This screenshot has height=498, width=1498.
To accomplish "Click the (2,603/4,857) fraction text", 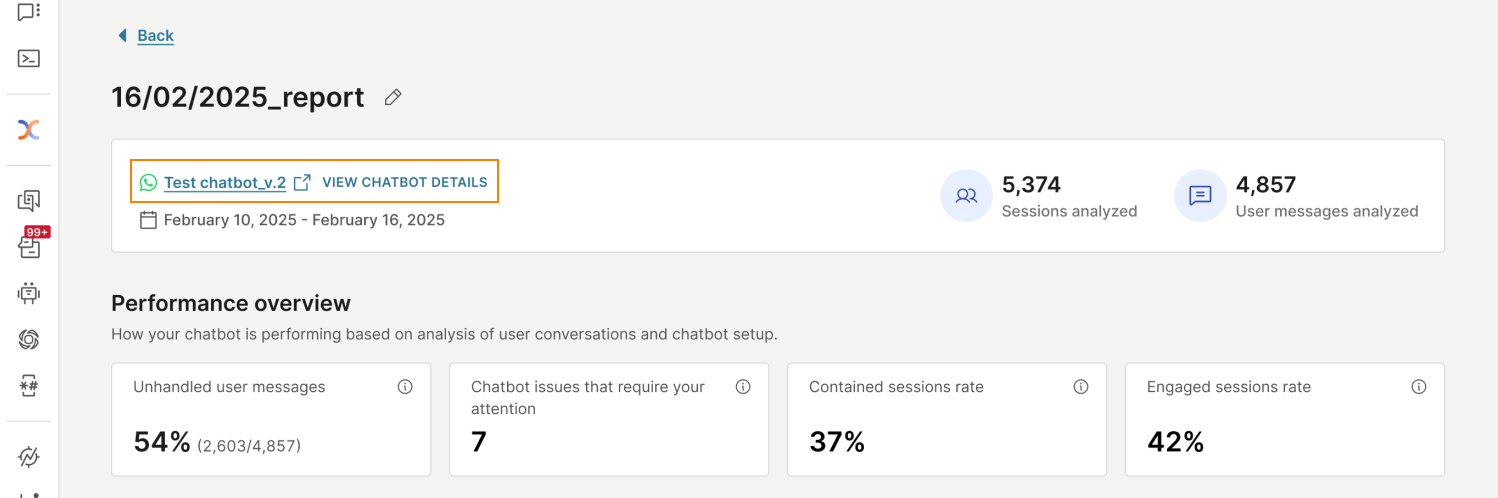I will (x=249, y=445).
